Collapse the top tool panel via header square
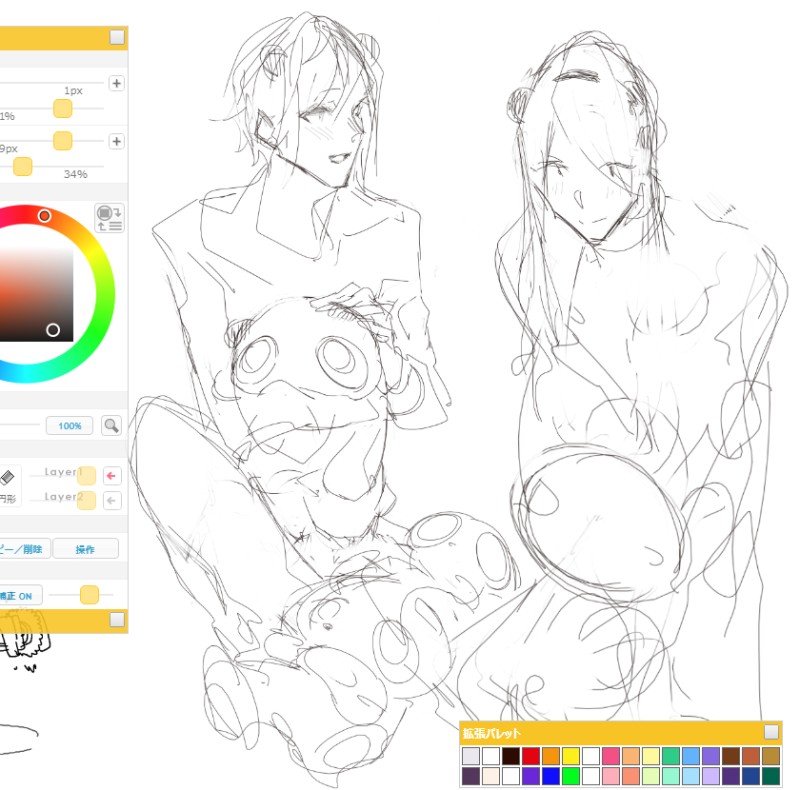 (117, 38)
